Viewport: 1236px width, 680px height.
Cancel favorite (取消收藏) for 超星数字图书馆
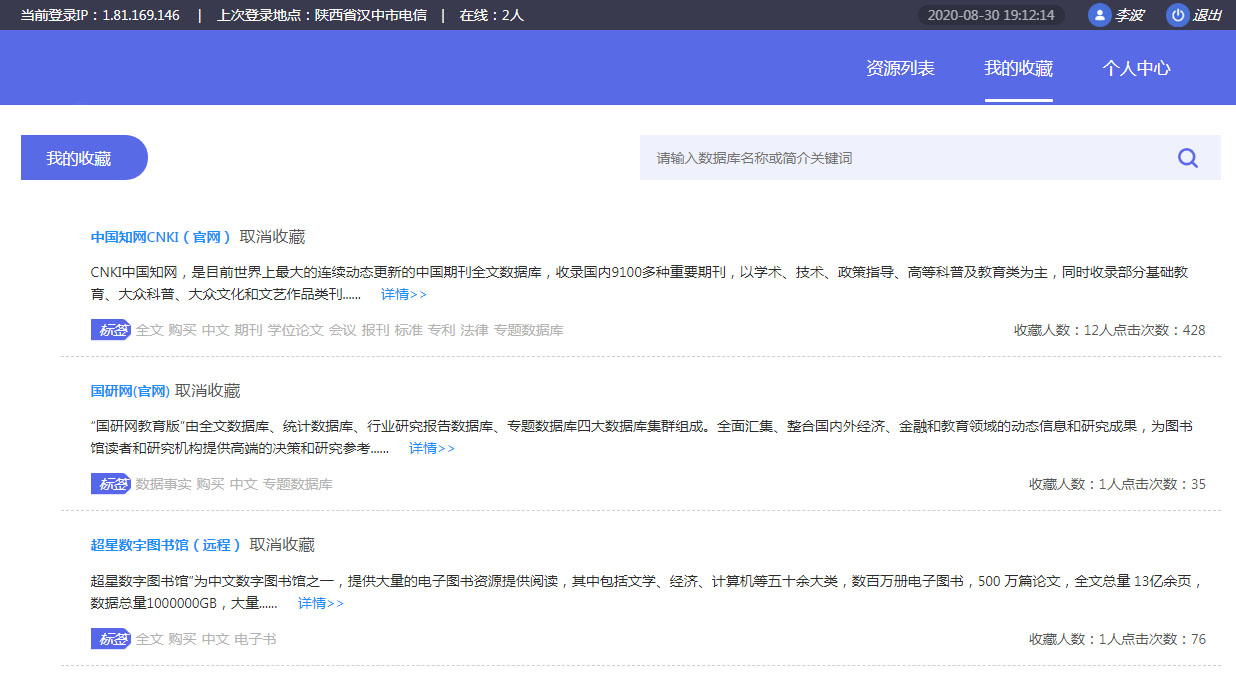click(x=282, y=545)
